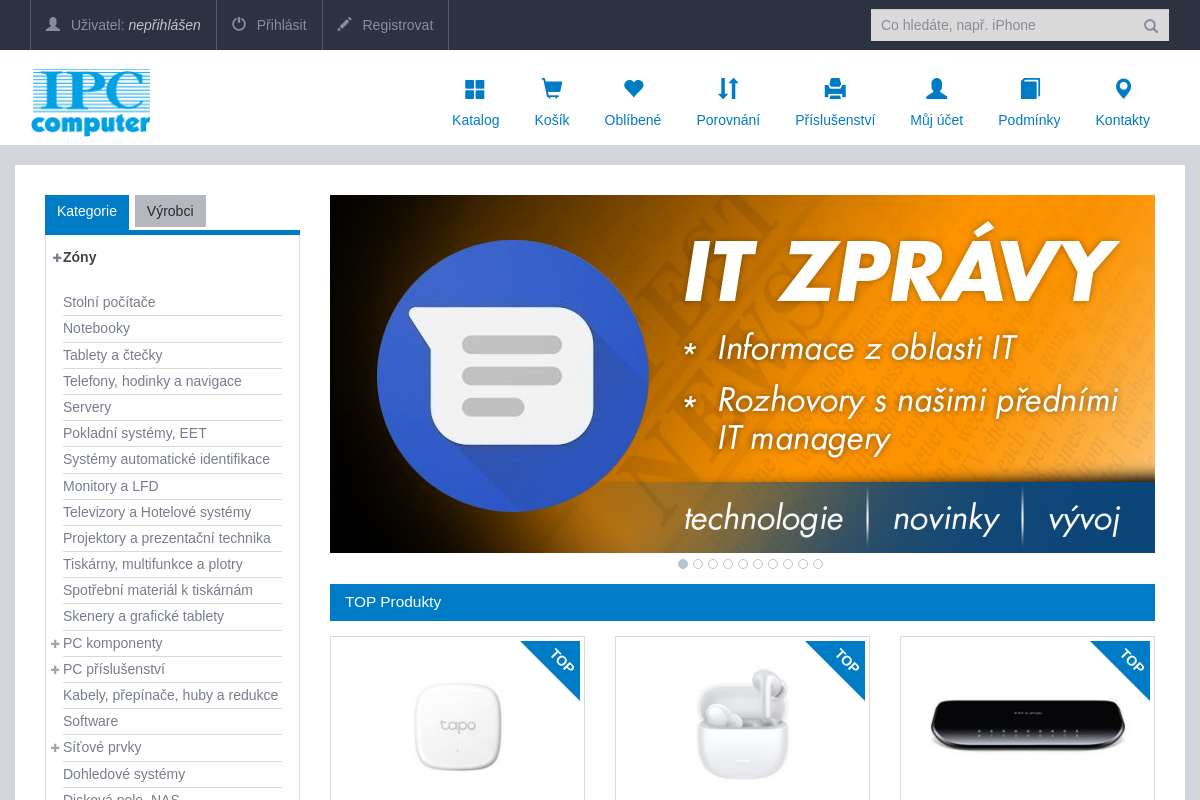Expand the Zóny category plus
The height and width of the screenshot is (800, 1200).
click(x=57, y=258)
